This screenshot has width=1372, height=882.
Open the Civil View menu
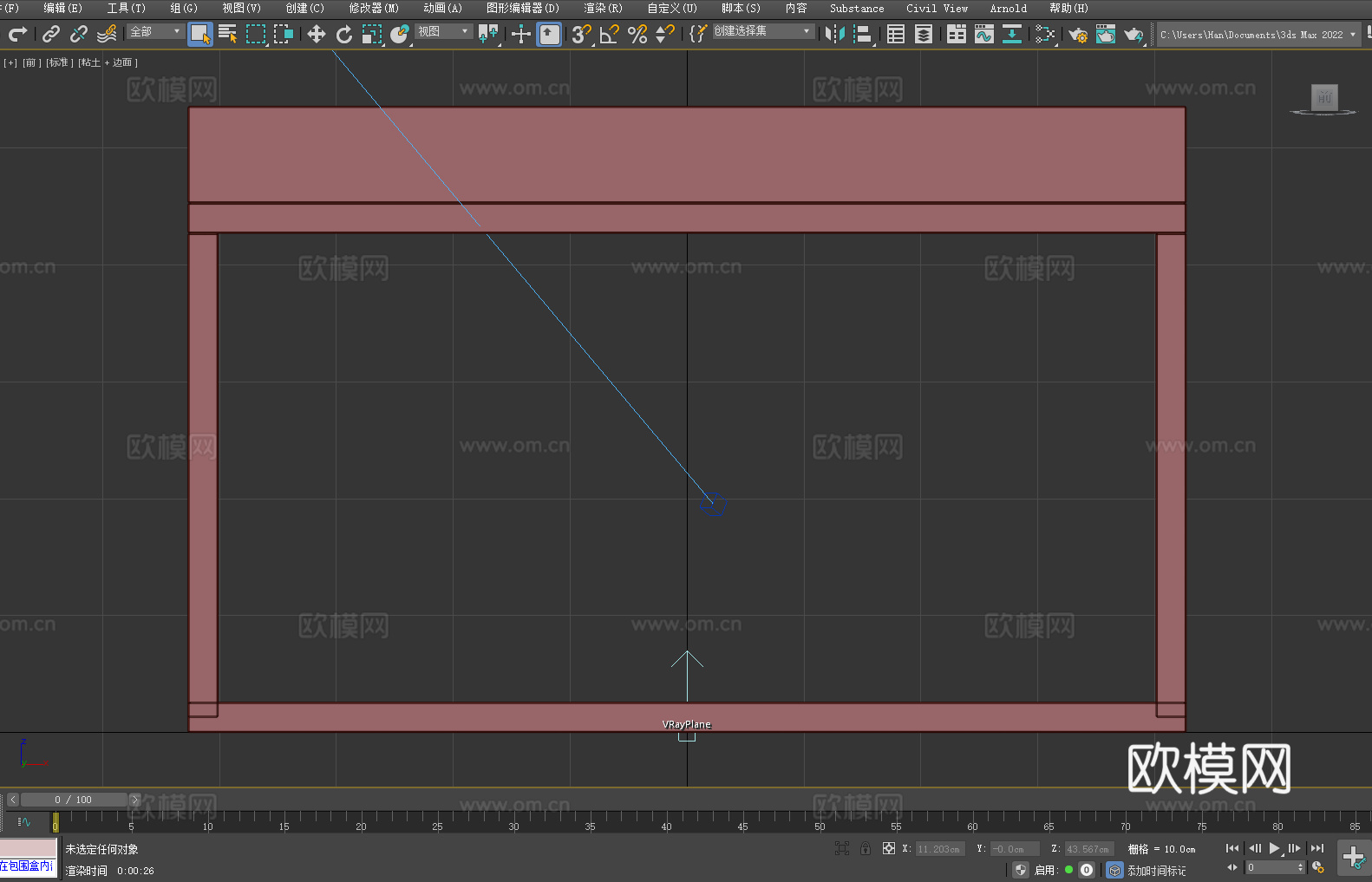click(x=937, y=8)
